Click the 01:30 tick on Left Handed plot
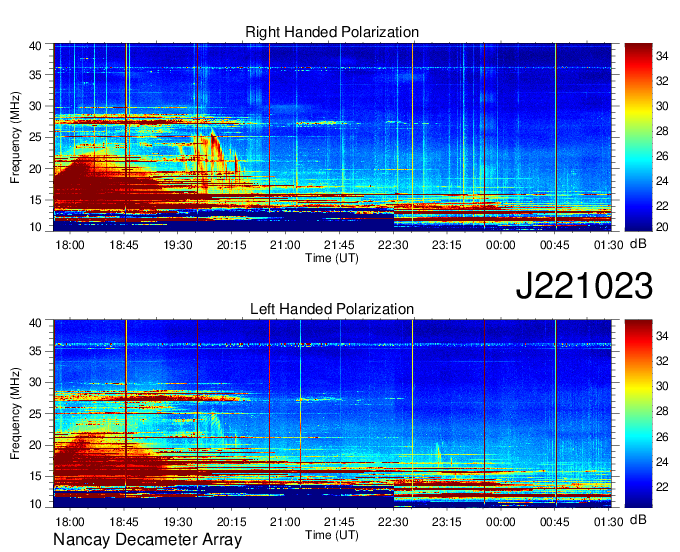The width and height of the screenshot is (680, 552). pos(608,522)
